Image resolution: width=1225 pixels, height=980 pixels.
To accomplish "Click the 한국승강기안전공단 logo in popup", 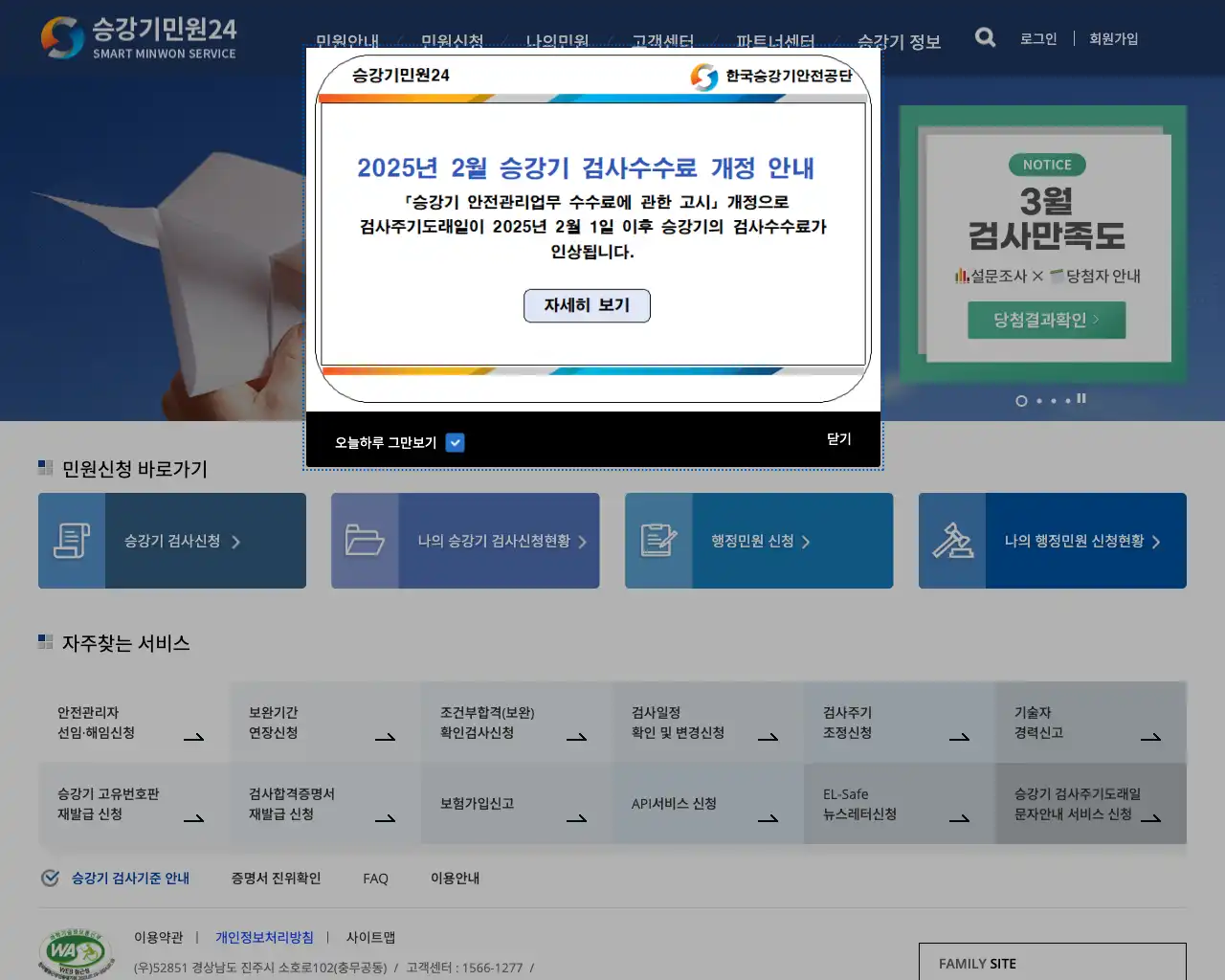I will [771, 77].
